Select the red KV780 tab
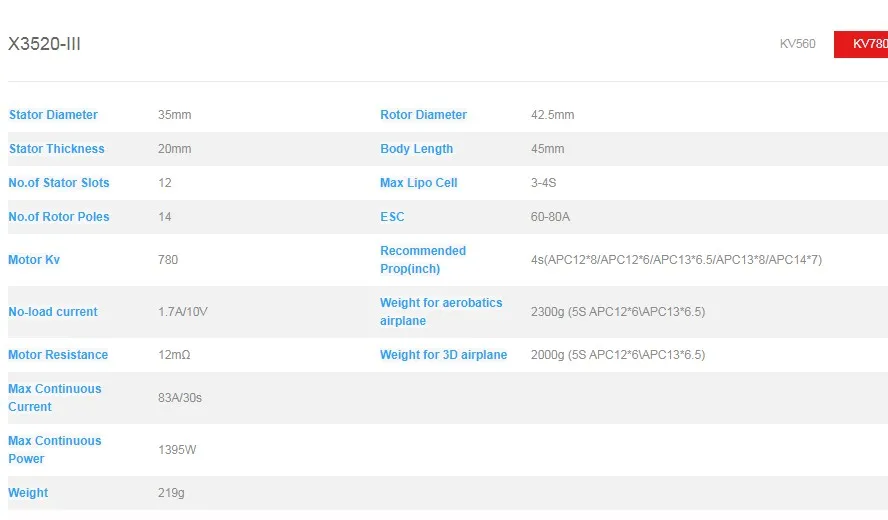This screenshot has height=520, width=888. [x=861, y=44]
